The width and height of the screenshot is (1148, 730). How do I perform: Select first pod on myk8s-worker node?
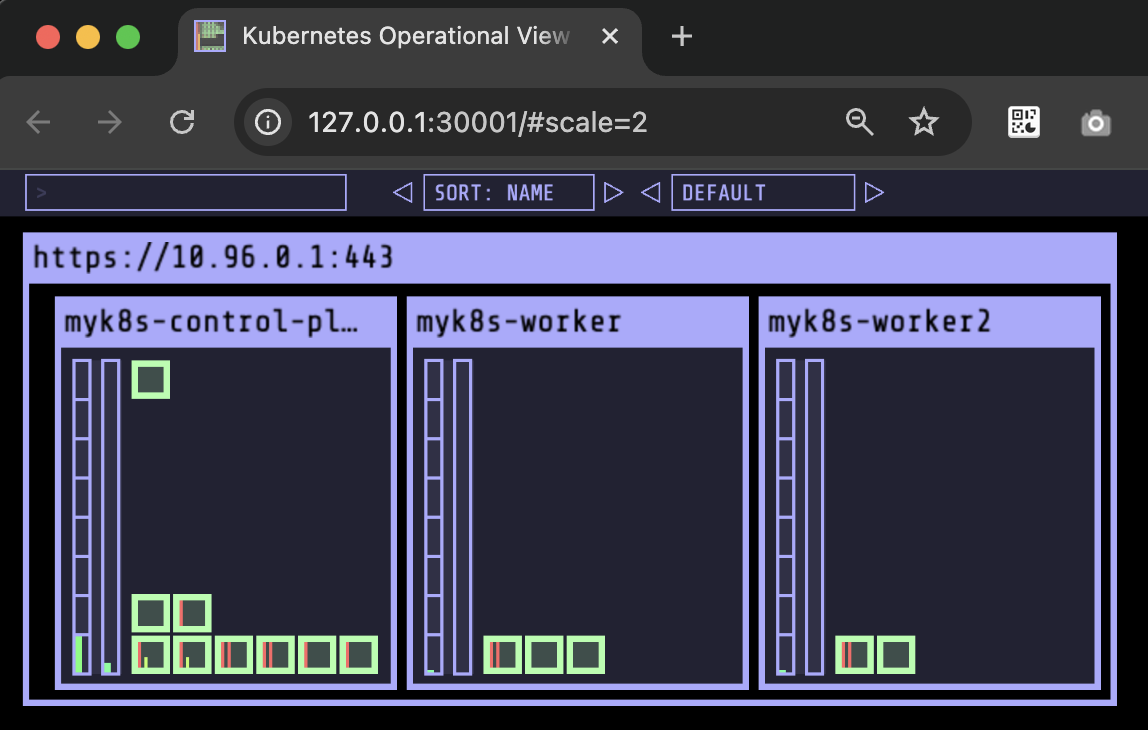tap(503, 655)
